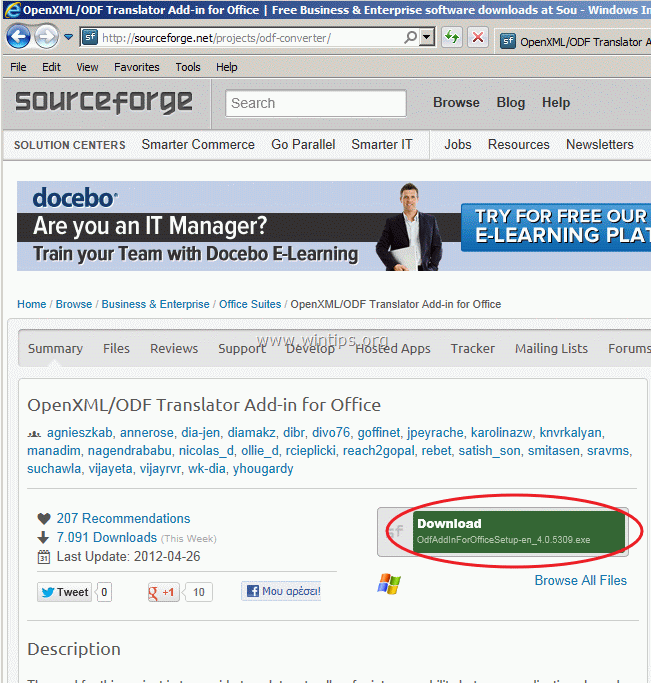Switch to the Summary tab
The width and height of the screenshot is (651, 683).
[x=55, y=348]
